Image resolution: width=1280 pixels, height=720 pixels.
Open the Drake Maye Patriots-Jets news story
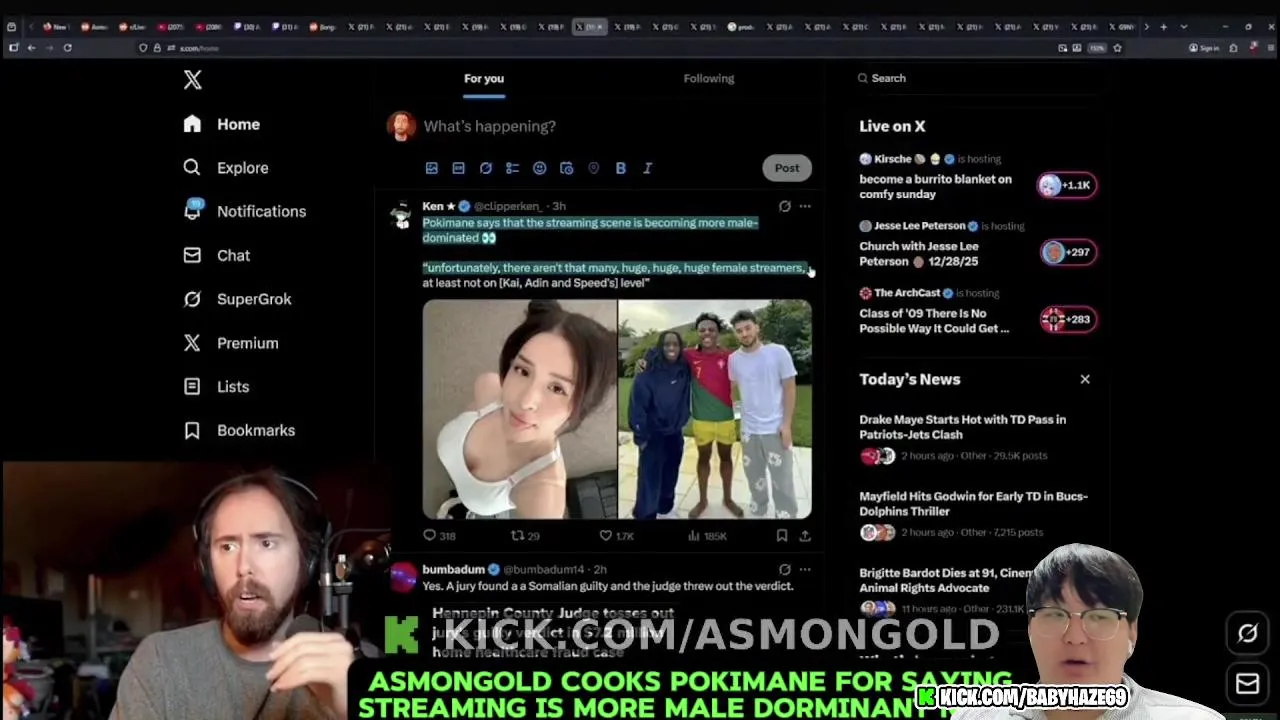pyautogui.click(x=962, y=427)
